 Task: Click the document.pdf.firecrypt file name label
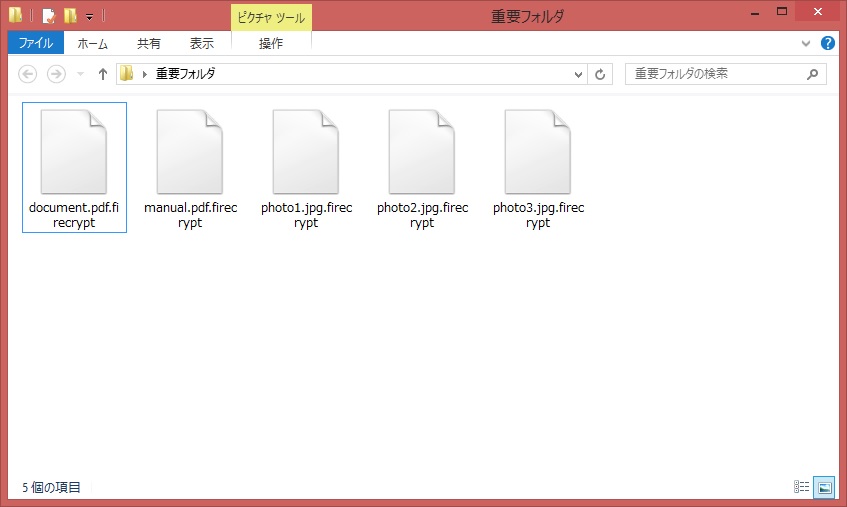[x=74, y=215]
